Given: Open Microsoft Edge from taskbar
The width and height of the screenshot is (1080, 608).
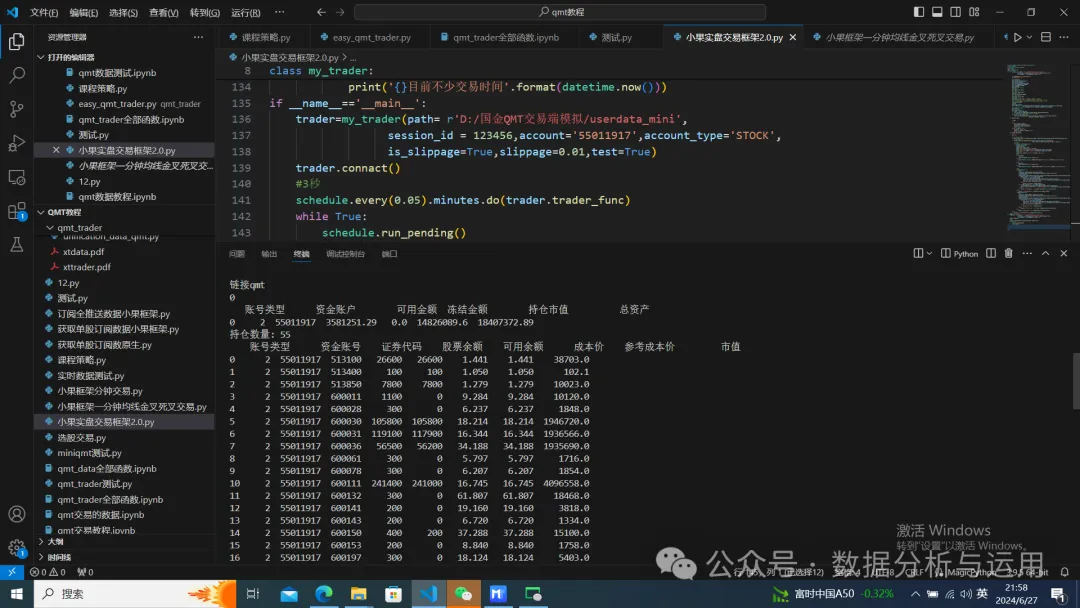Looking at the screenshot, I should (x=324, y=594).
